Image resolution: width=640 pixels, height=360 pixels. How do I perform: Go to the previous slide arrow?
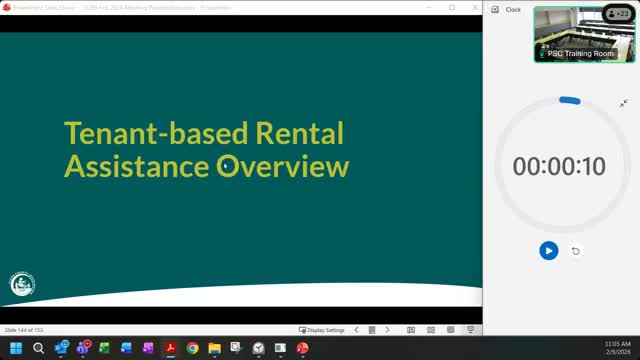[356, 330]
